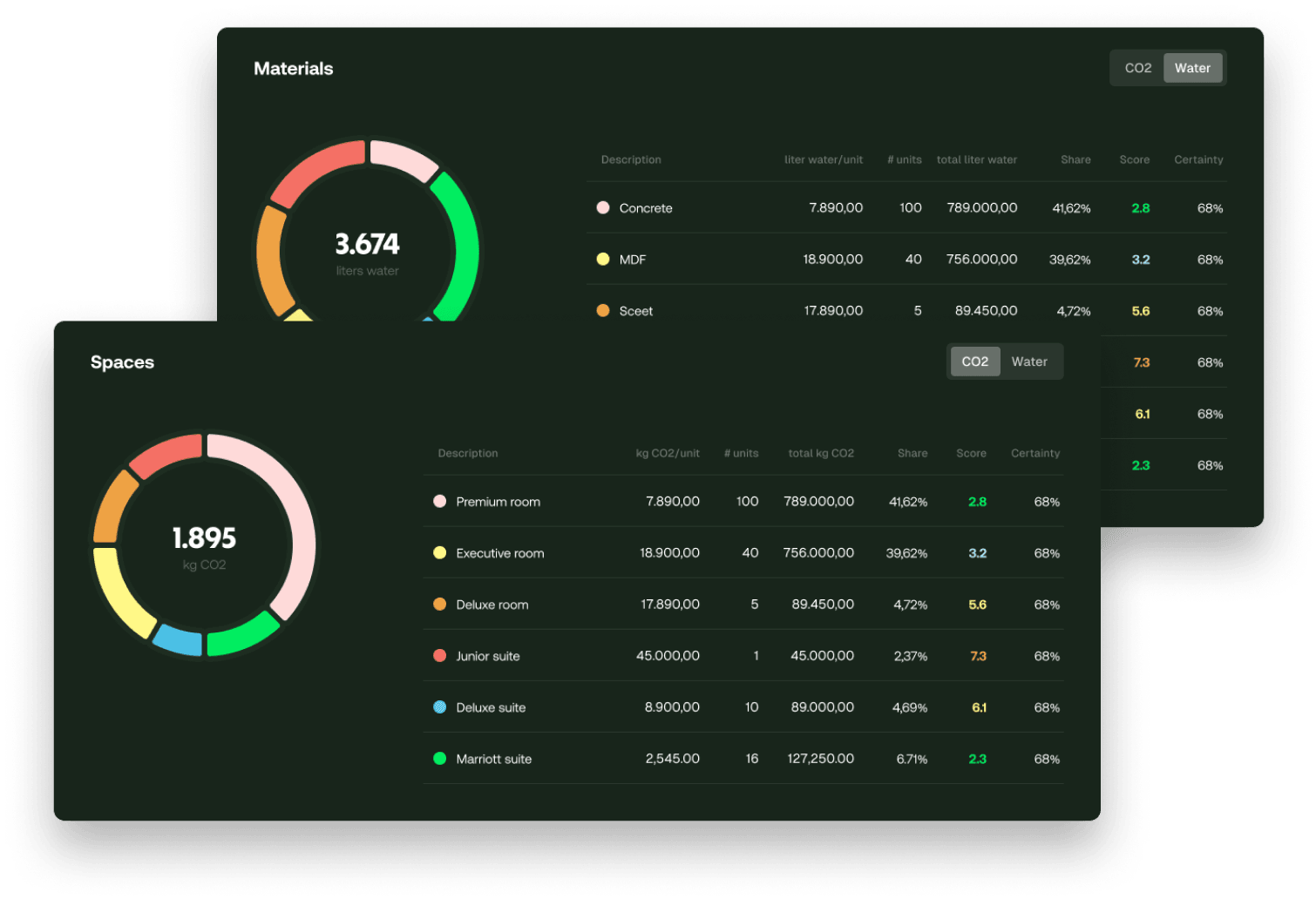Switch Spaces panel to Water view
The image size is (1316, 899).
tap(1030, 361)
